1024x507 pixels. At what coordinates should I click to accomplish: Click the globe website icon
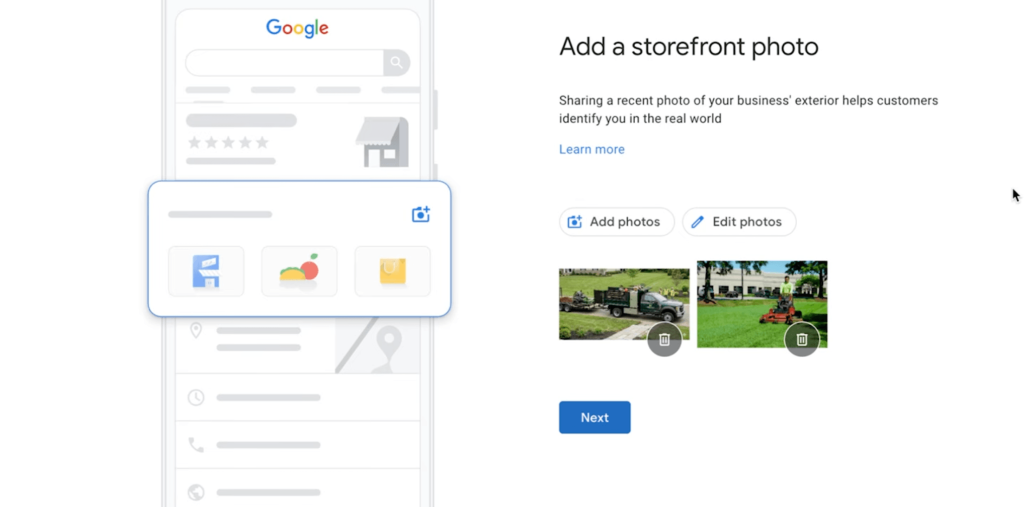tap(196, 492)
